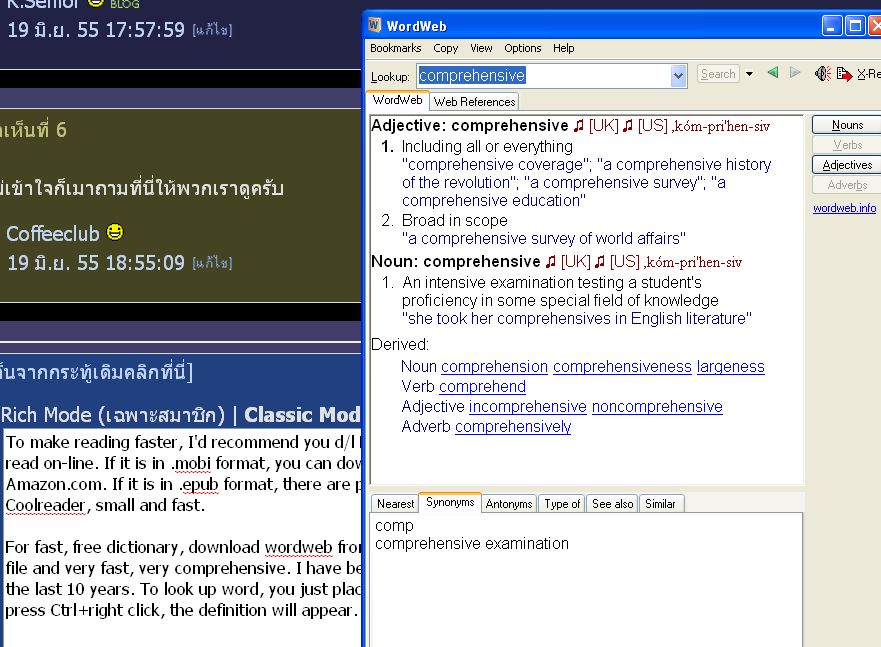This screenshot has height=647, width=881.
Task: Open the Copy menu
Action: 446,48
